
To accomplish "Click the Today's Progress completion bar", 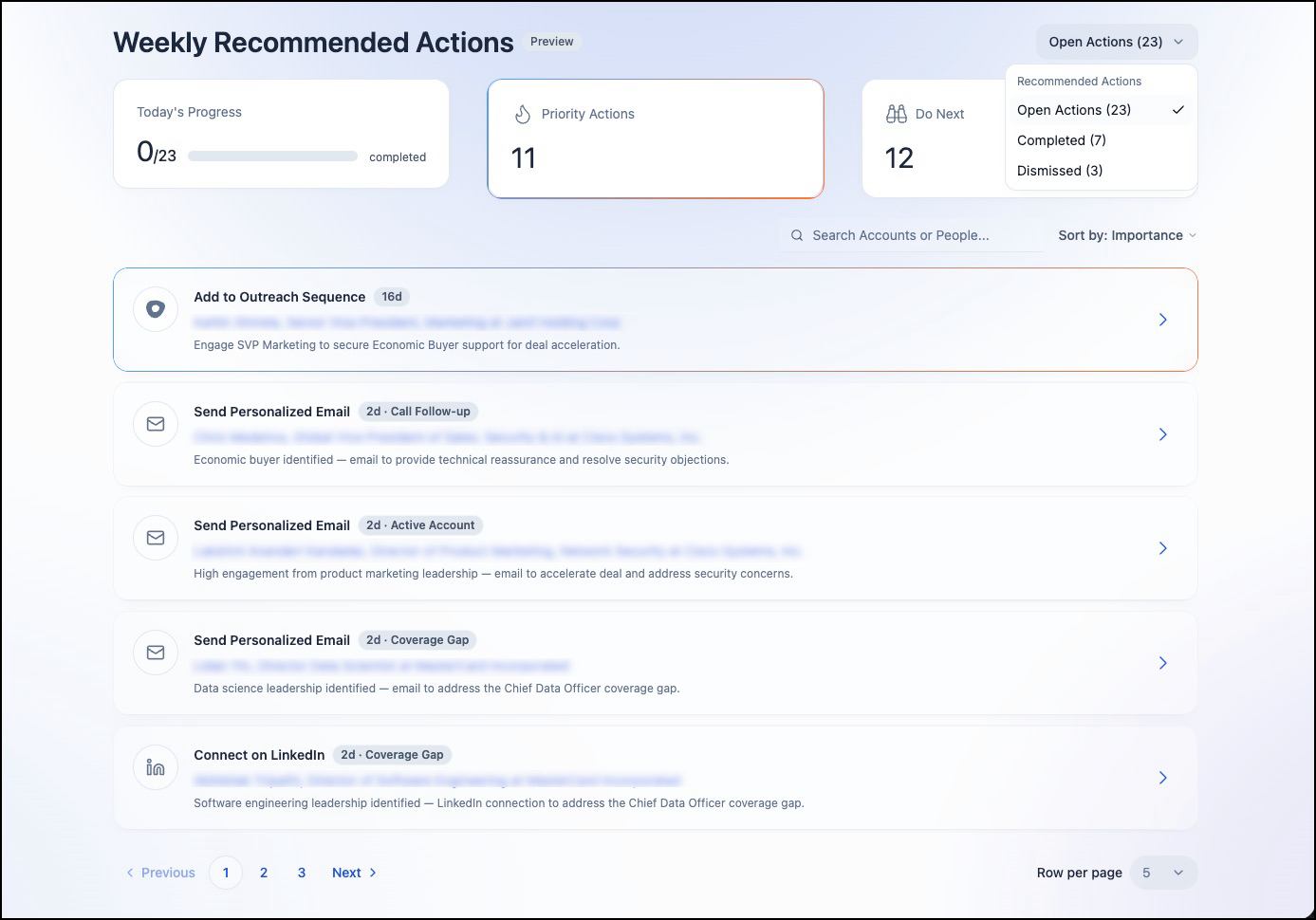I will click(273, 156).
